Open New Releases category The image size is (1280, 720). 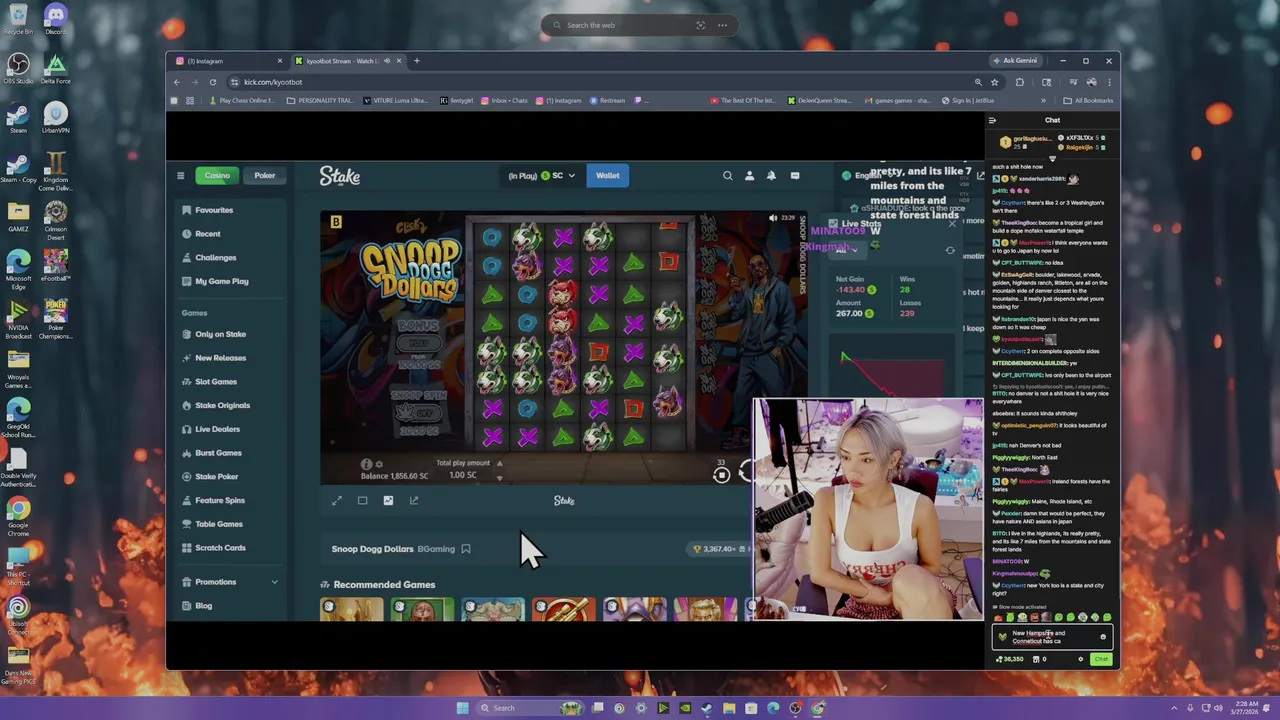point(214,358)
